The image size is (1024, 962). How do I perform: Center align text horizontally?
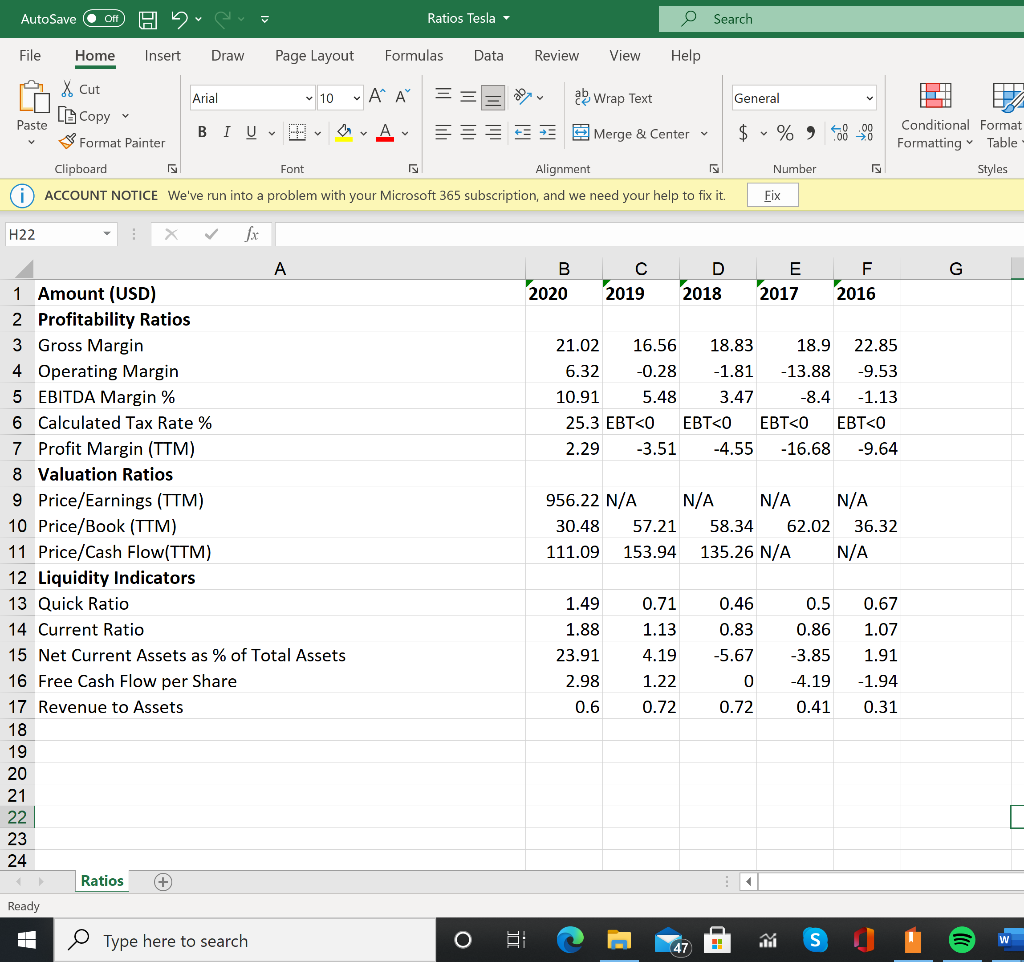(470, 133)
